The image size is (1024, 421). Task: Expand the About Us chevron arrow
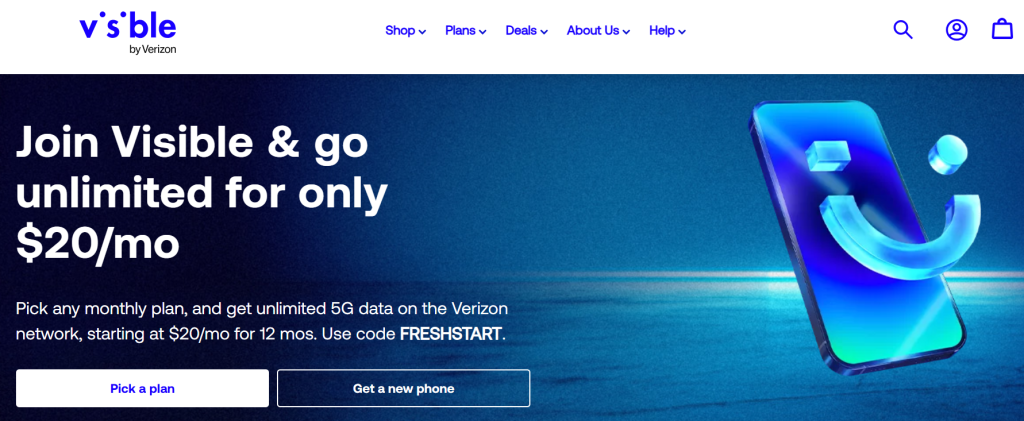pos(626,31)
